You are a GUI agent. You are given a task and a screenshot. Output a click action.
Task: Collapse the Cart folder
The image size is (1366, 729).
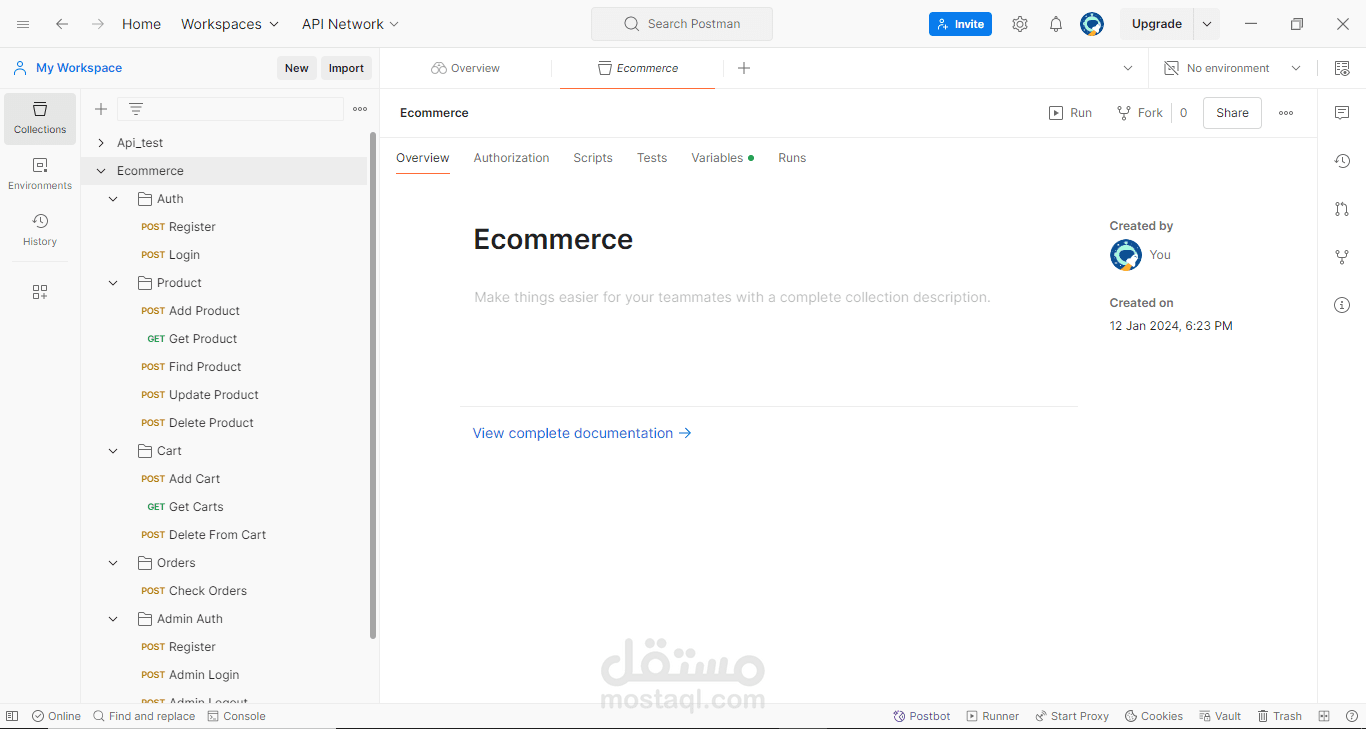[x=113, y=451]
